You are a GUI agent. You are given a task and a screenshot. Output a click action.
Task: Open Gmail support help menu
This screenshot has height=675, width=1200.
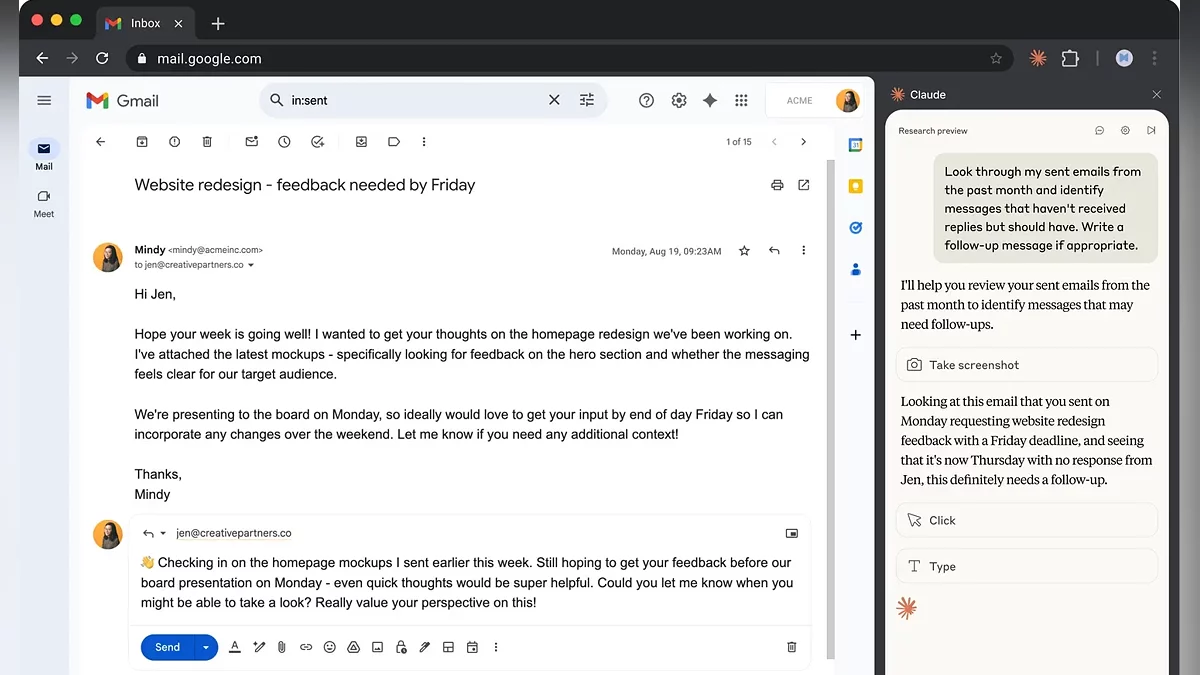point(646,100)
